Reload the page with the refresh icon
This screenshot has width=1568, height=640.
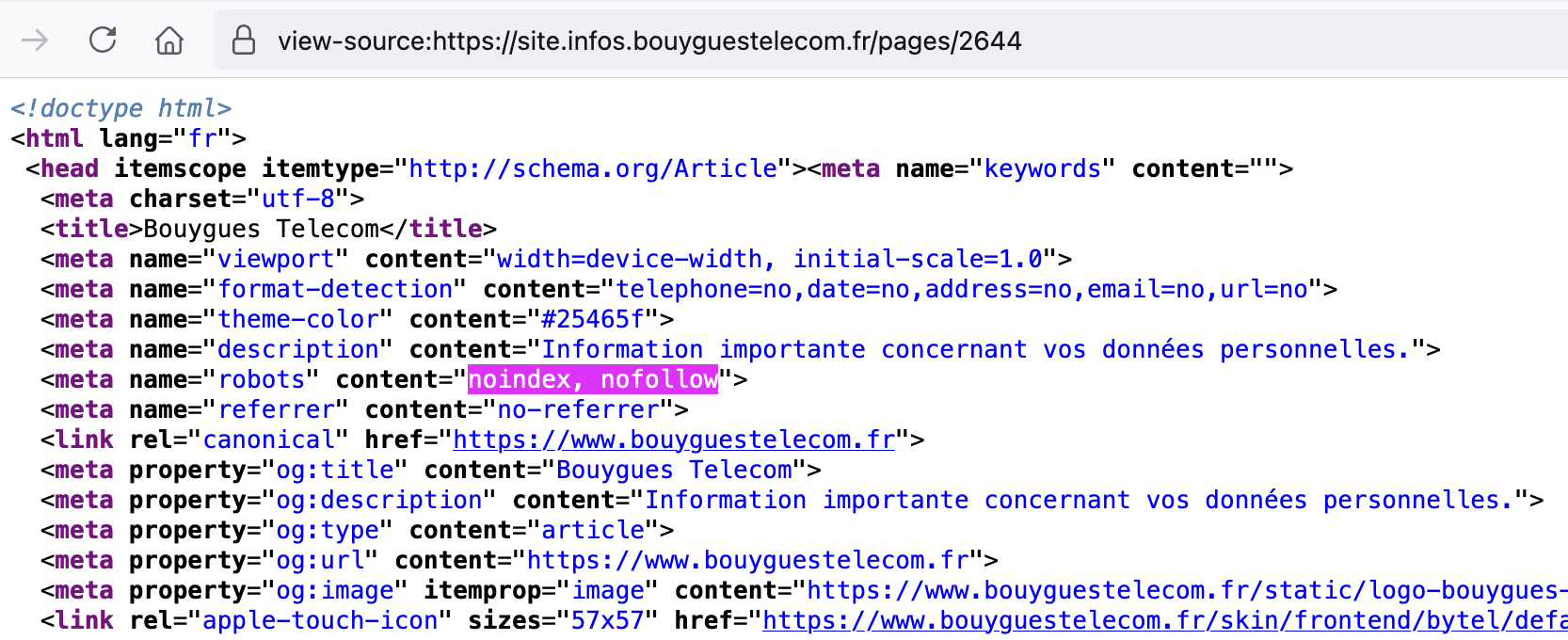[x=103, y=40]
